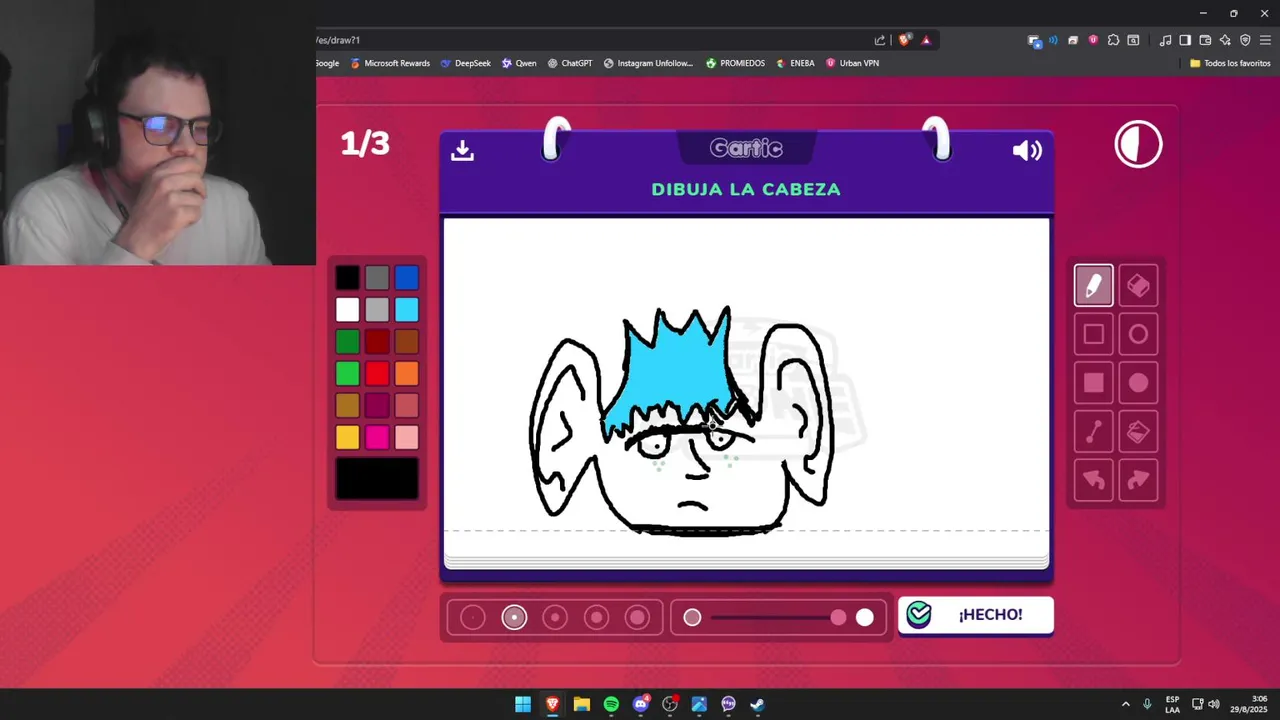This screenshot has width=1280, height=720.
Task: Open the ENEBA bookmark
Action: [x=795, y=63]
